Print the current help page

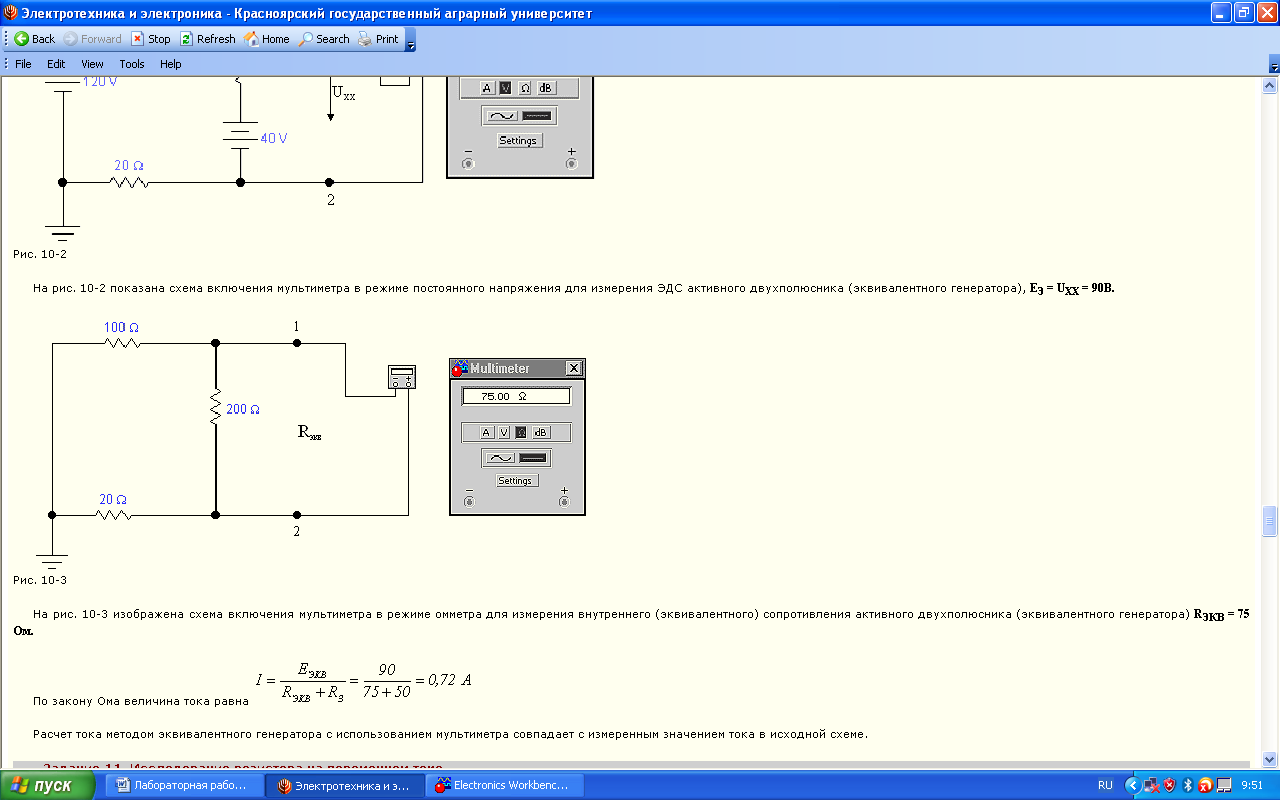click(x=379, y=39)
